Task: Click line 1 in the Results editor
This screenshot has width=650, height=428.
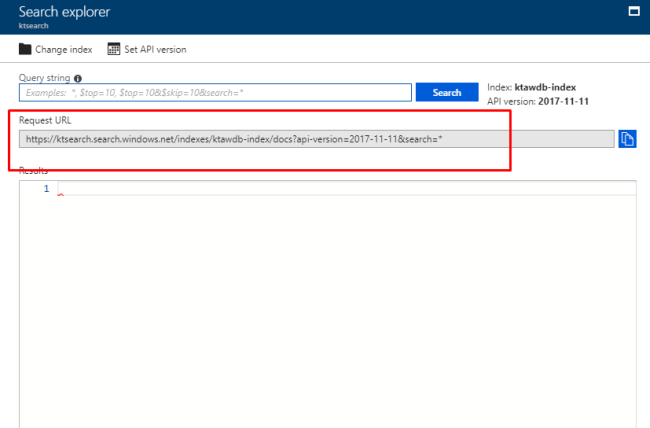Action: pyautogui.click(x=347, y=188)
